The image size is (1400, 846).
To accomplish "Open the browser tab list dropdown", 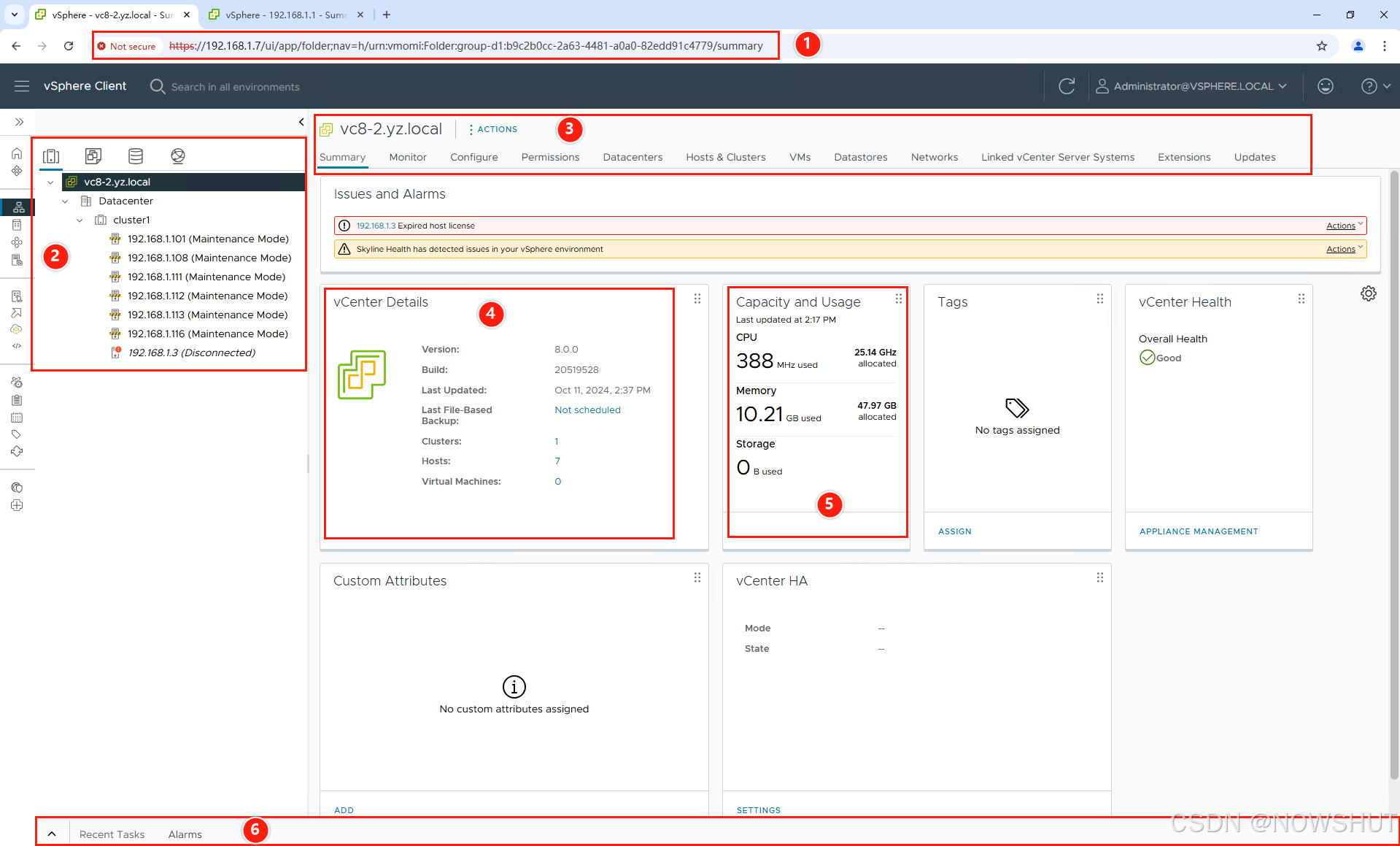I will (14, 15).
